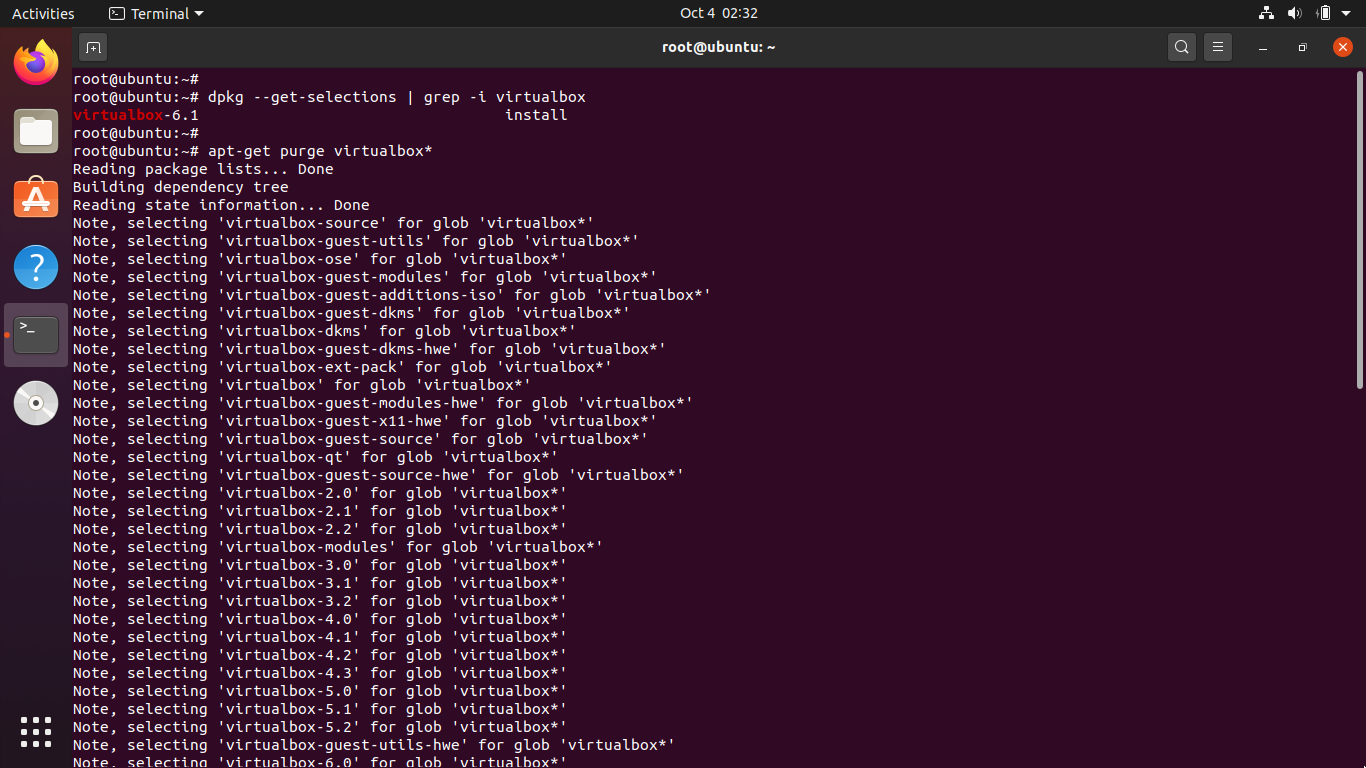This screenshot has width=1366, height=768.
Task: Click the 'virtualbox-guest-dkms-hwe' note line
Action: (x=370, y=349)
